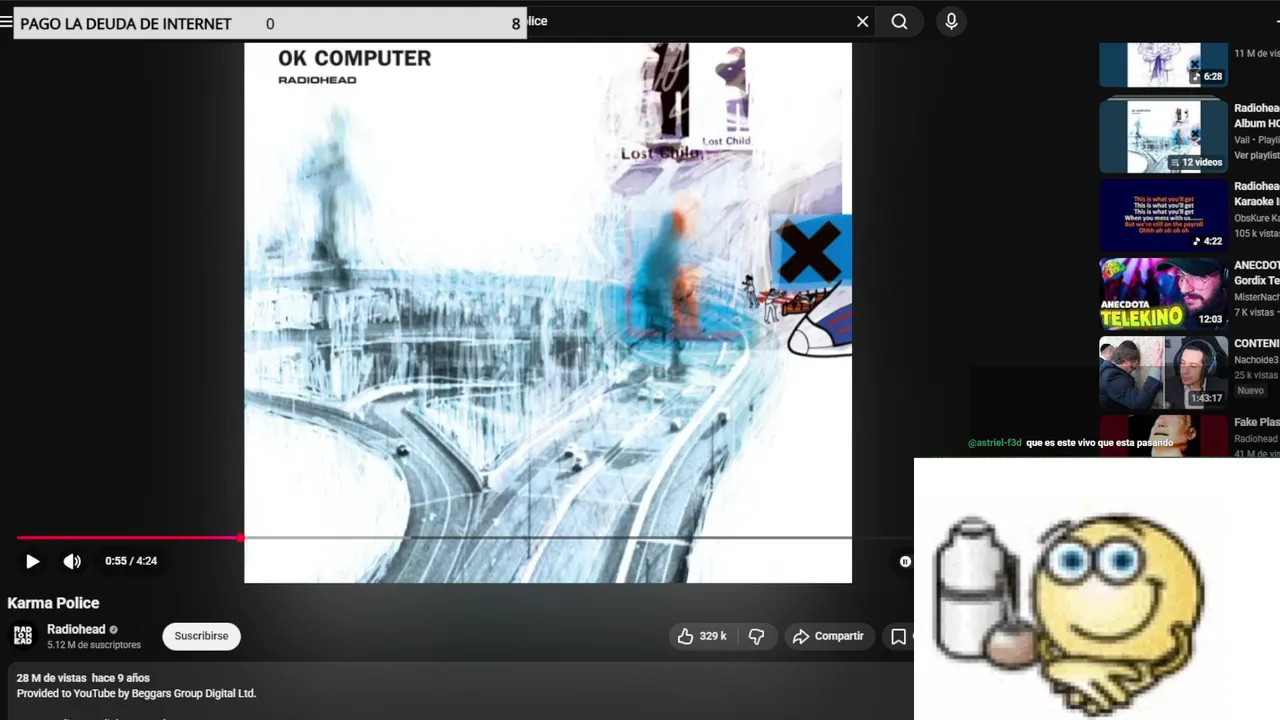
Task: Click the progress bar scrubber dot
Action: (241, 538)
